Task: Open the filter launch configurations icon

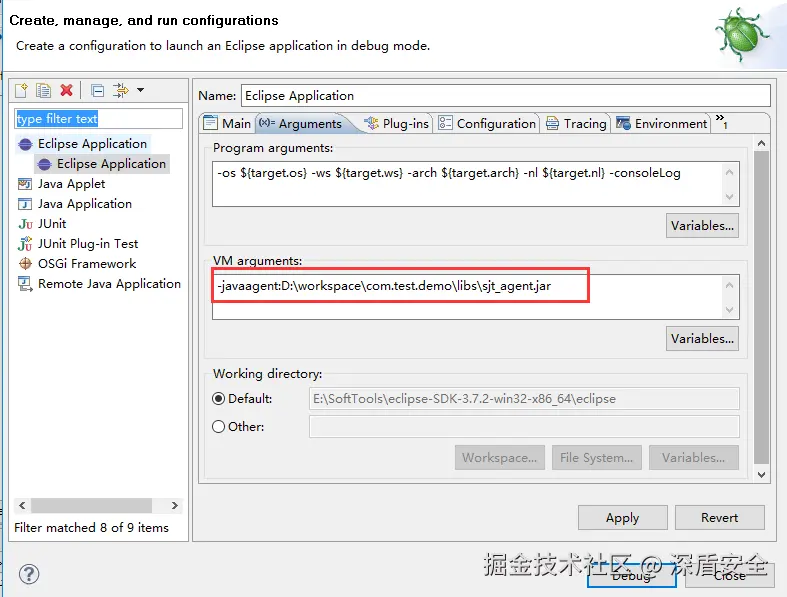Action: [120, 90]
